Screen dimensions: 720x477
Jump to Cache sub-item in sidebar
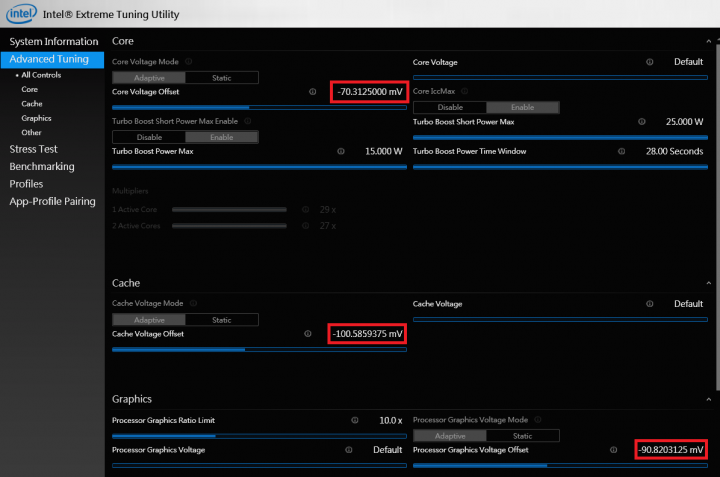coord(32,104)
